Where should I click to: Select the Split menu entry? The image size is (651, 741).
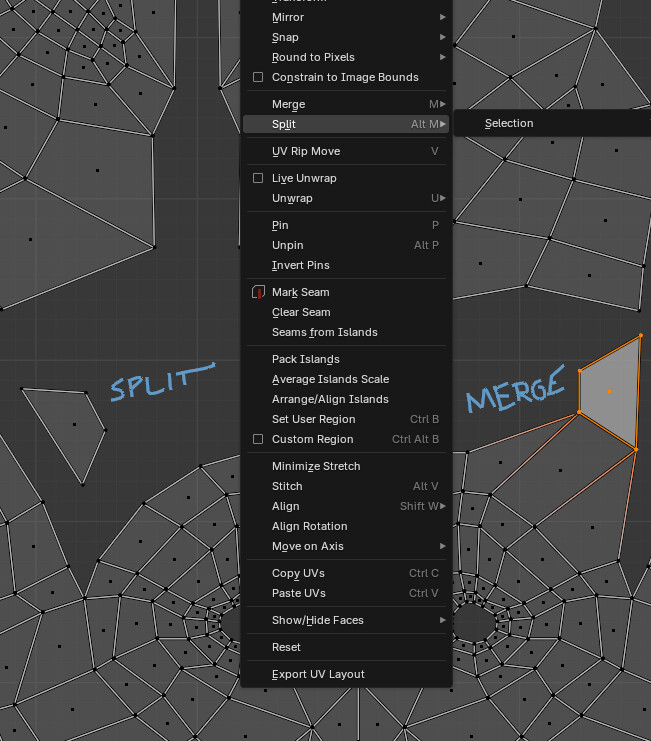(346, 124)
